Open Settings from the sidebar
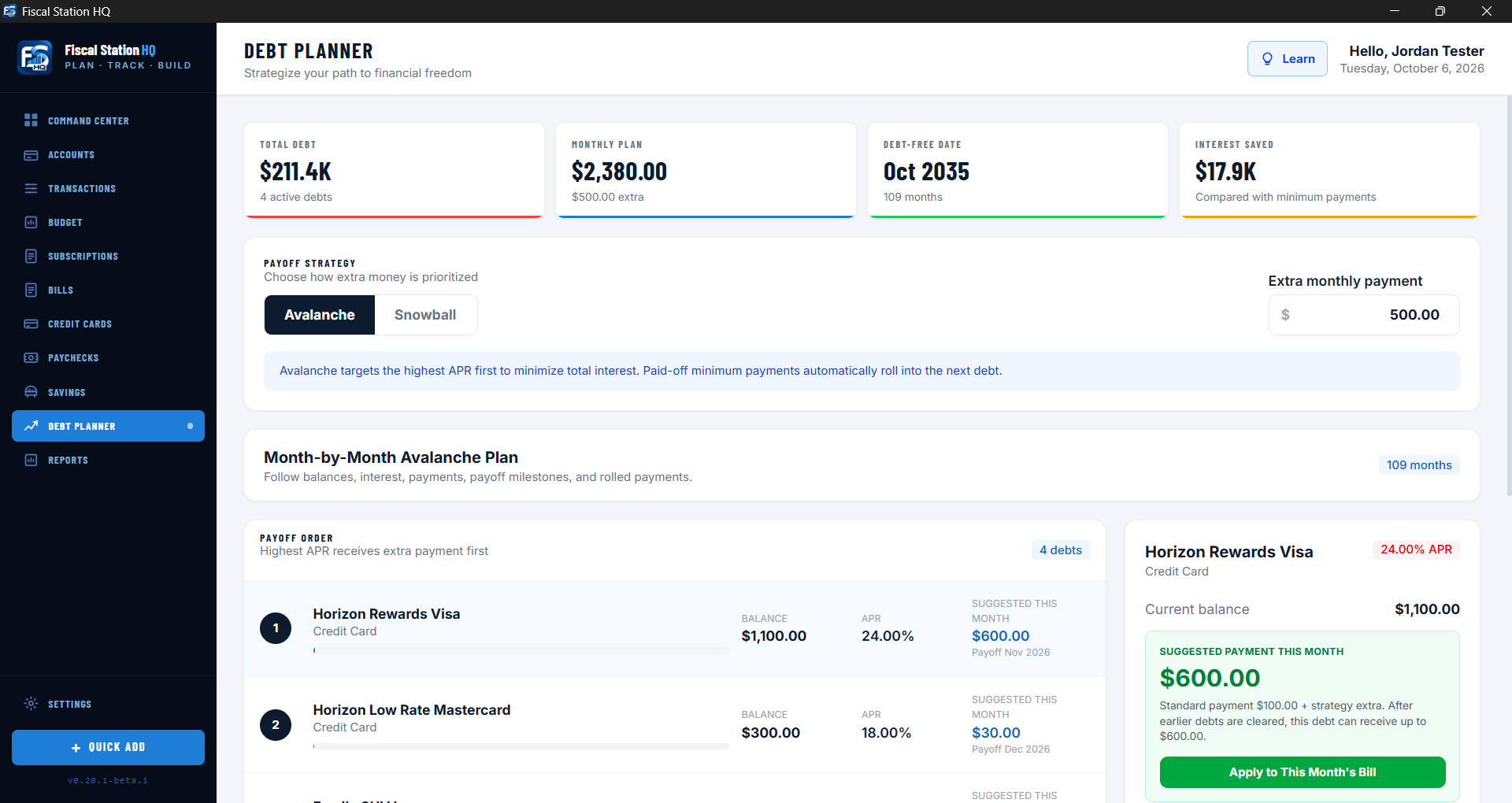This screenshot has height=803, width=1512. click(x=108, y=704)
